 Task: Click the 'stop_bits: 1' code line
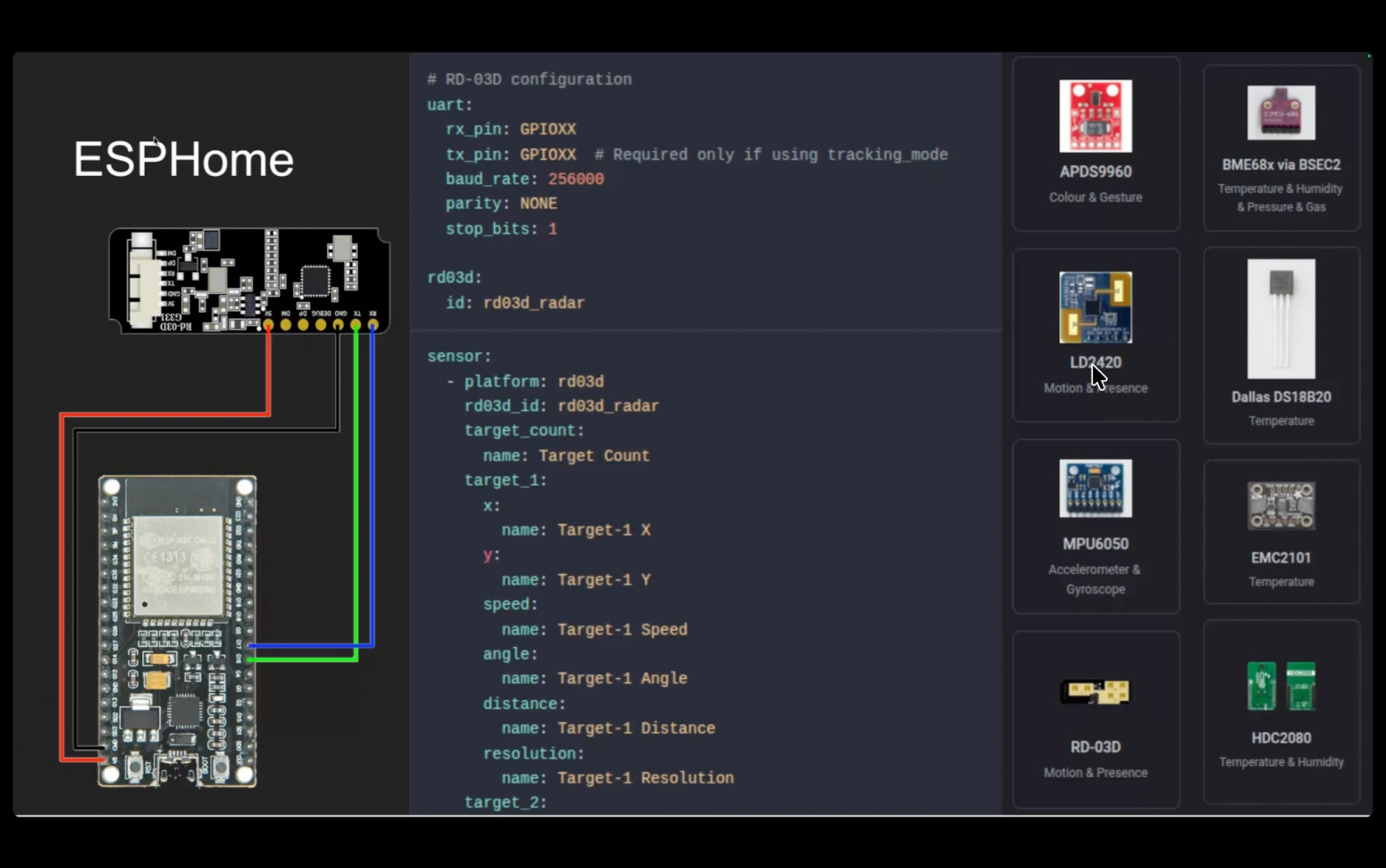501,228
